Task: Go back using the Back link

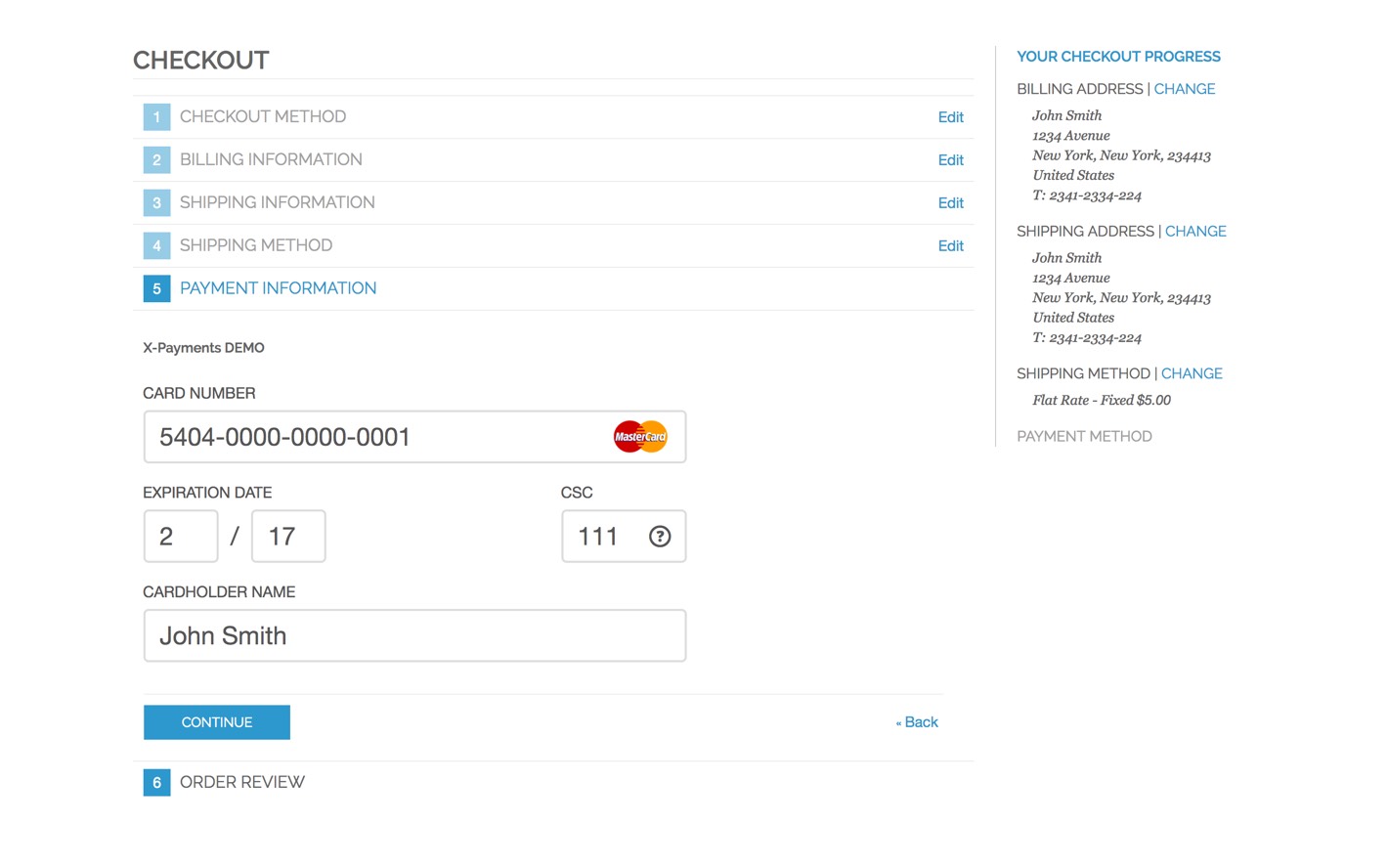Action: click(x=916, y=721)
